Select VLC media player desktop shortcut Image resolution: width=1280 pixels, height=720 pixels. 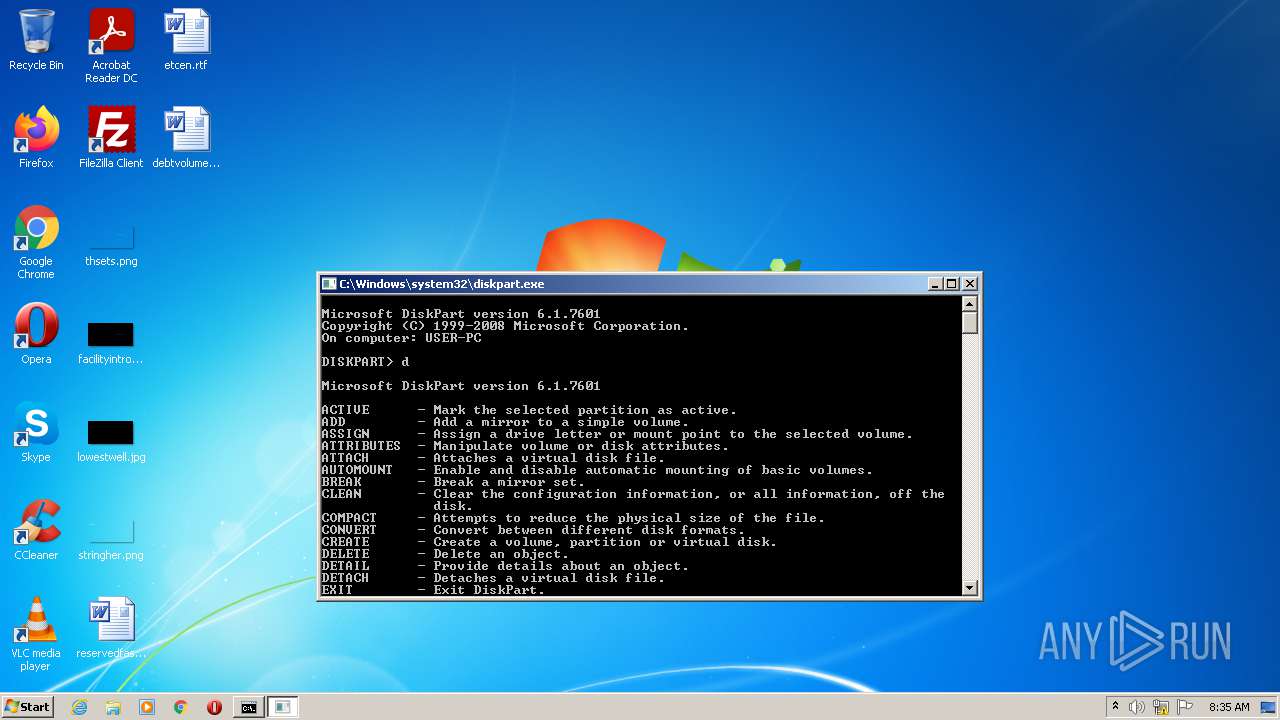click(36, 634)
